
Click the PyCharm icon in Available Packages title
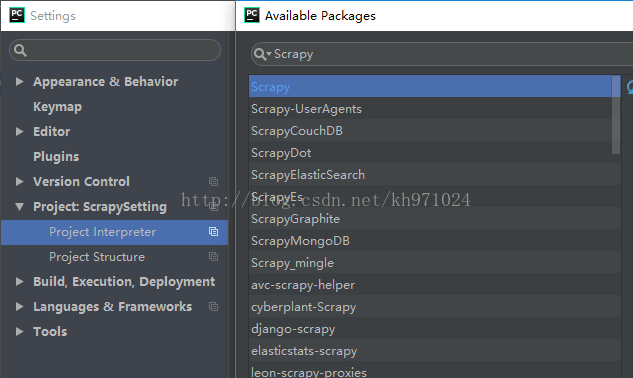pyautogui.click(x=252, y=15)
